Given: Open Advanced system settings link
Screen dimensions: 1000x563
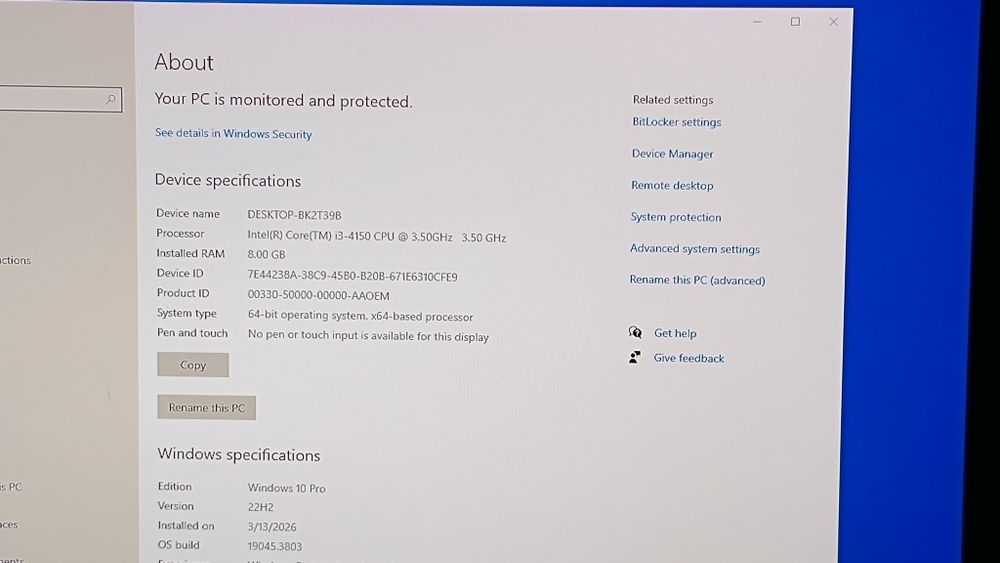Looking at the screenshot, I should point(695,249).
